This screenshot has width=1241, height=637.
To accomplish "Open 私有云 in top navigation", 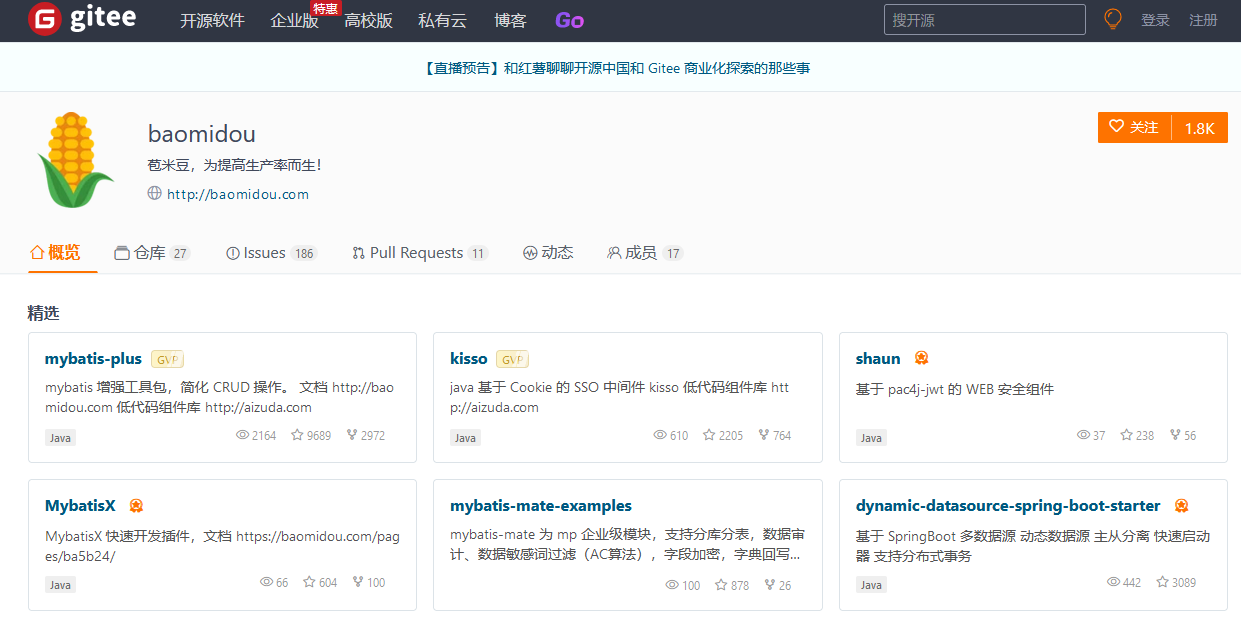I will coord(443,20).
